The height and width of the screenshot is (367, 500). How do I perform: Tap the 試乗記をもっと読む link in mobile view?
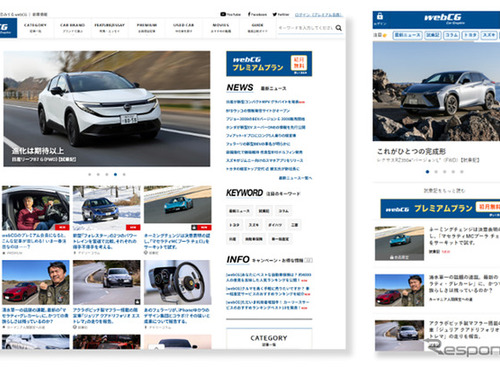point(444,191)
